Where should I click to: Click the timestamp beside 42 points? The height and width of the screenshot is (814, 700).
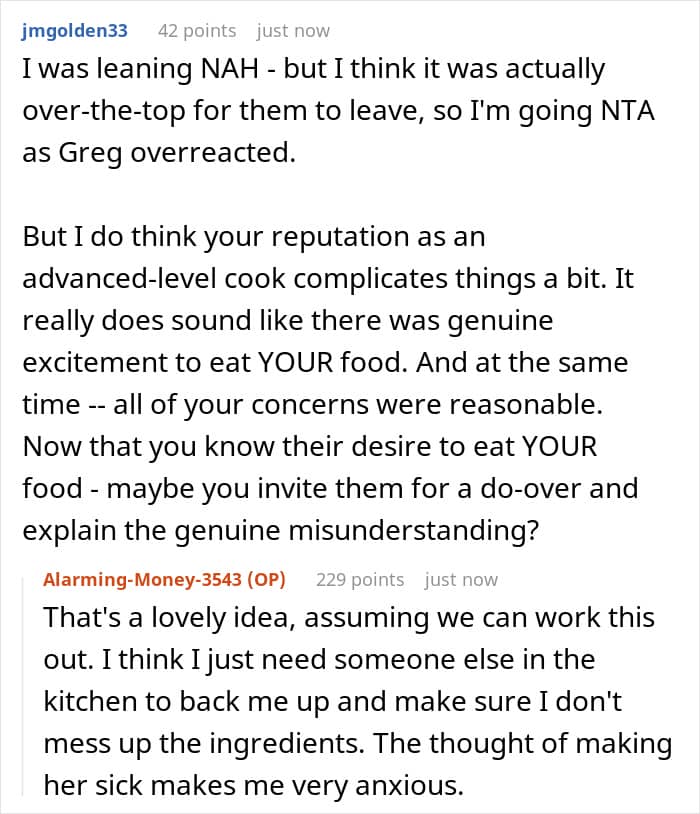point(293,31)
